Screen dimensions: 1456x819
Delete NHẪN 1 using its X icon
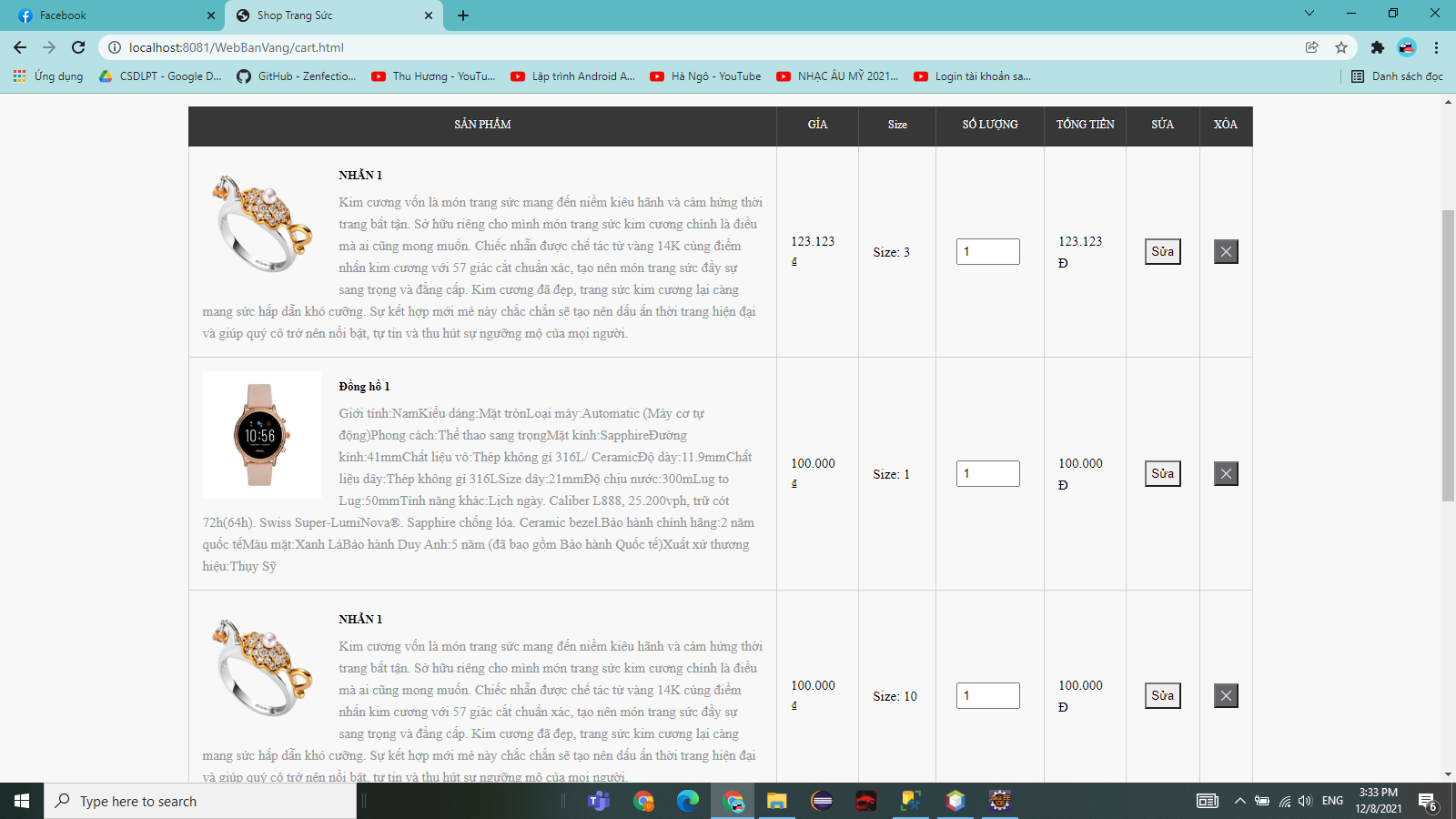[x=1226, y=251]
